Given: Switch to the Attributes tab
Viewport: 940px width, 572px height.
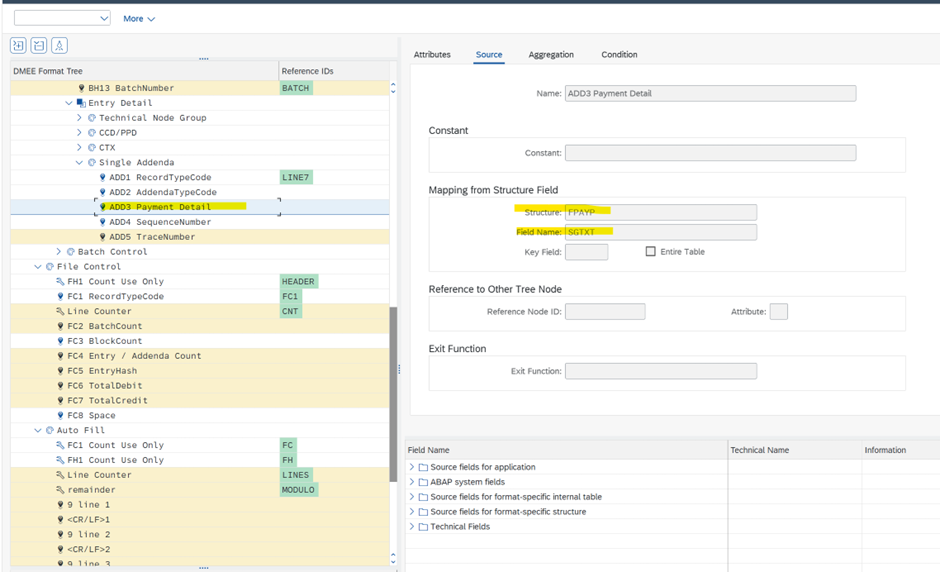Looking at the screenshot, I should pyautogui.click(x=432, y=55).
